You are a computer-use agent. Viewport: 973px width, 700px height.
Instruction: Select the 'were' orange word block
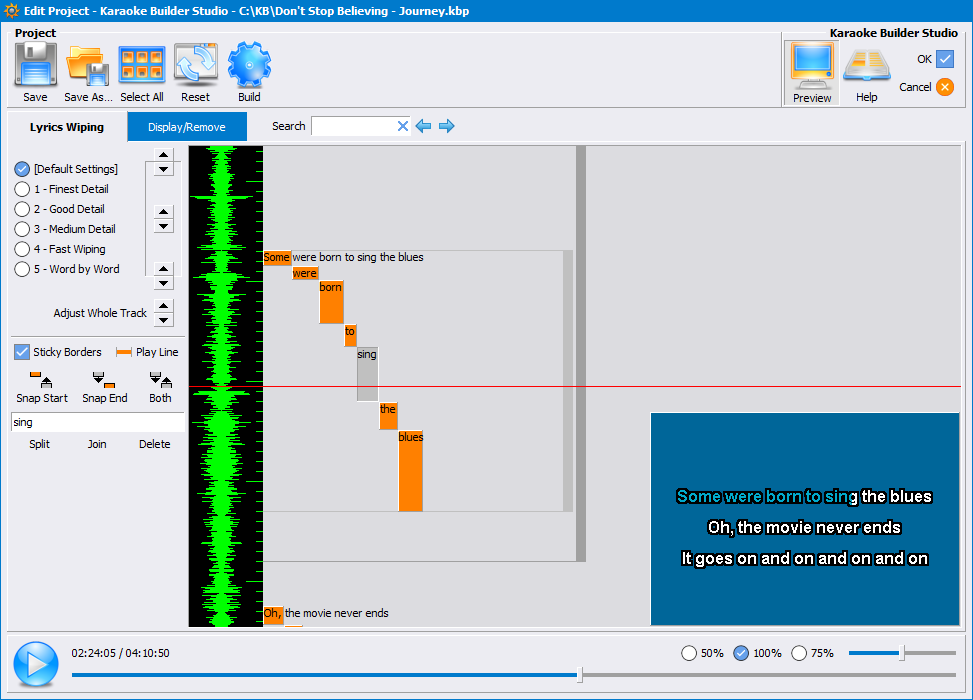tap(305, 273)
